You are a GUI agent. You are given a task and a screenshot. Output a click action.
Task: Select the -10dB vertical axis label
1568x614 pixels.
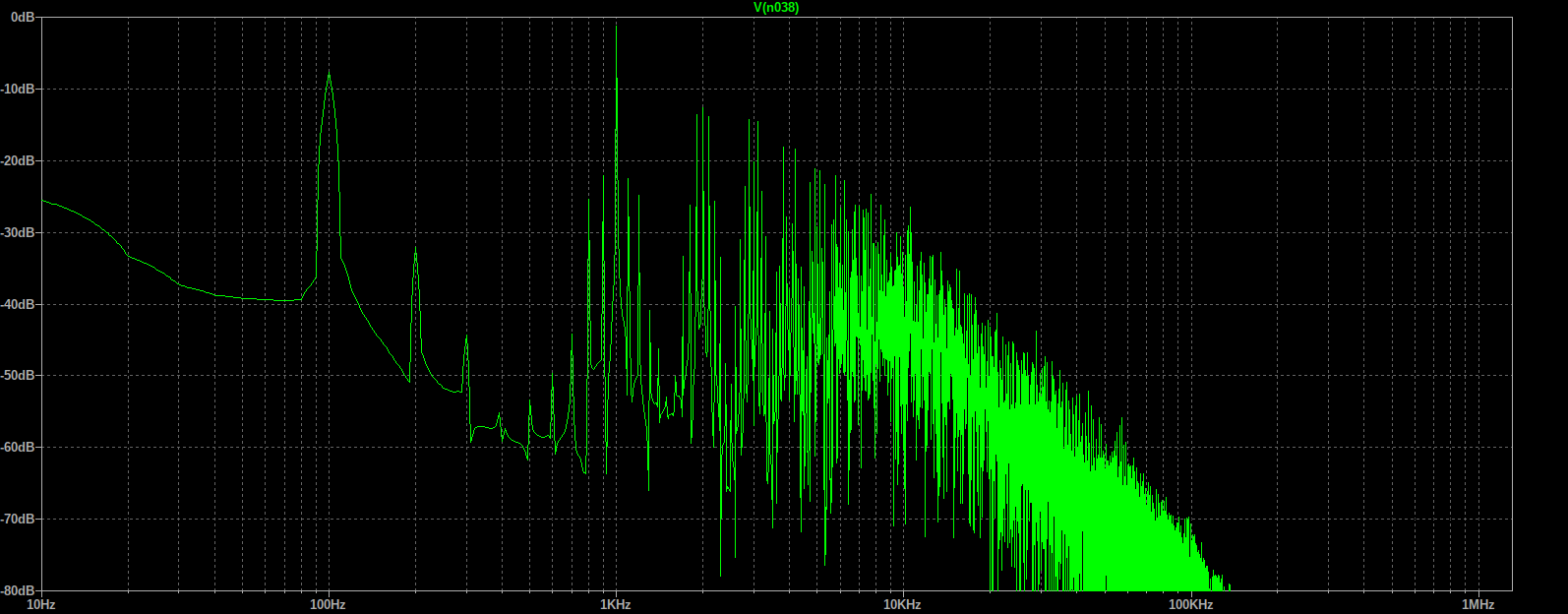tap(20, 89)
